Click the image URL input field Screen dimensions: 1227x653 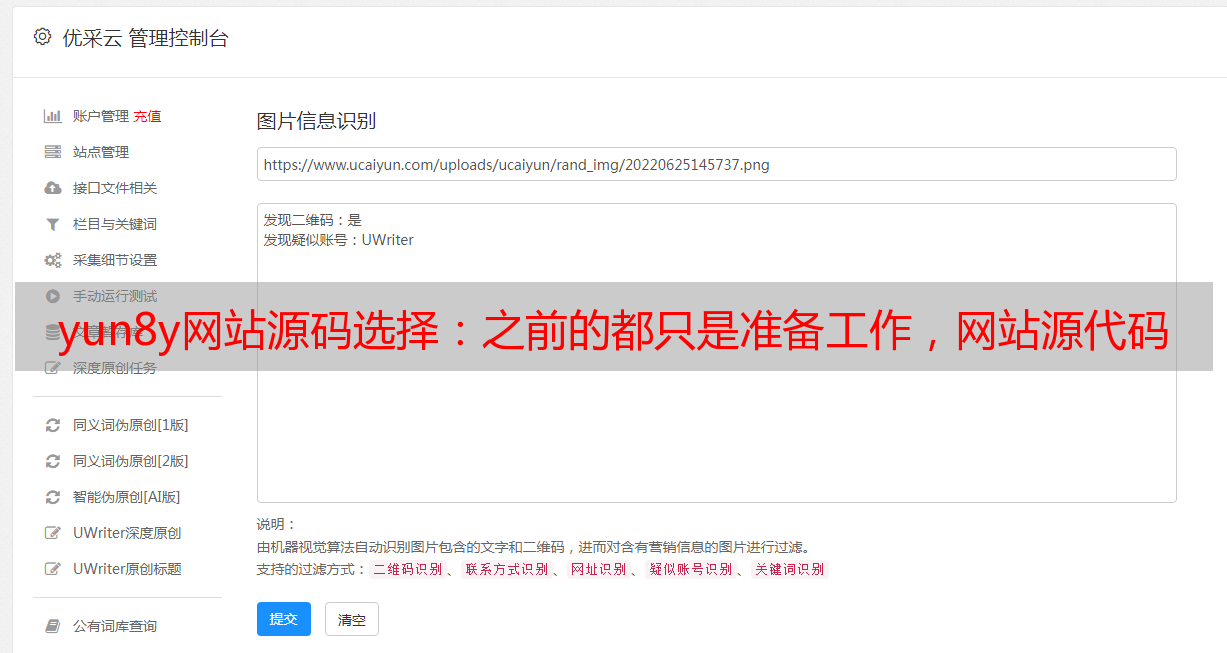click(716, 164)
